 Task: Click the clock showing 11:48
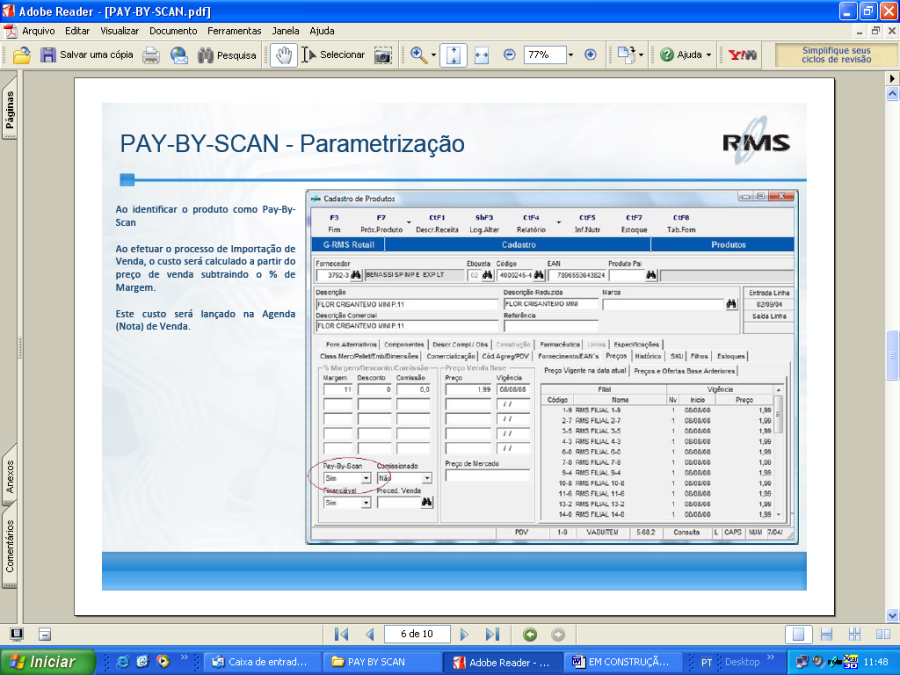[875, 662]
